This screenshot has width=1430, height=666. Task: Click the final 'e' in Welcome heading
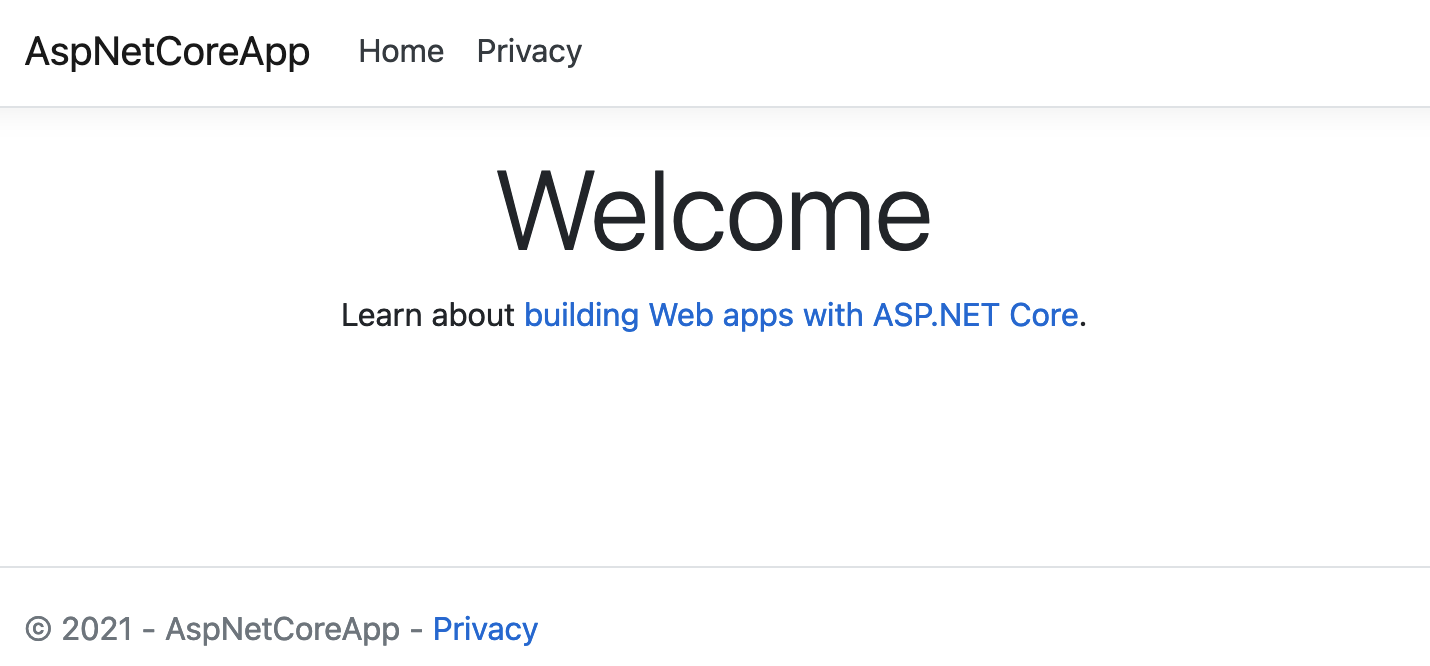coord(899,221)
